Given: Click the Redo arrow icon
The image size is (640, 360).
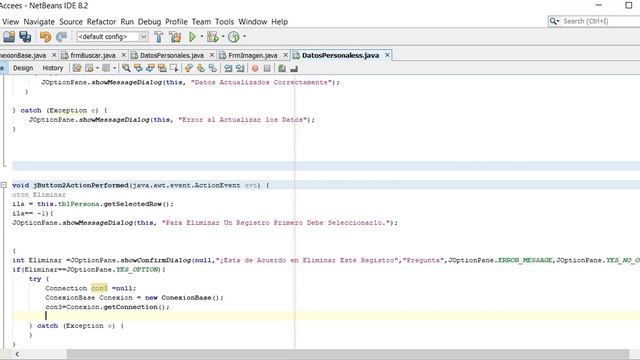Looking at the screenshot, I should click(61, 37).
